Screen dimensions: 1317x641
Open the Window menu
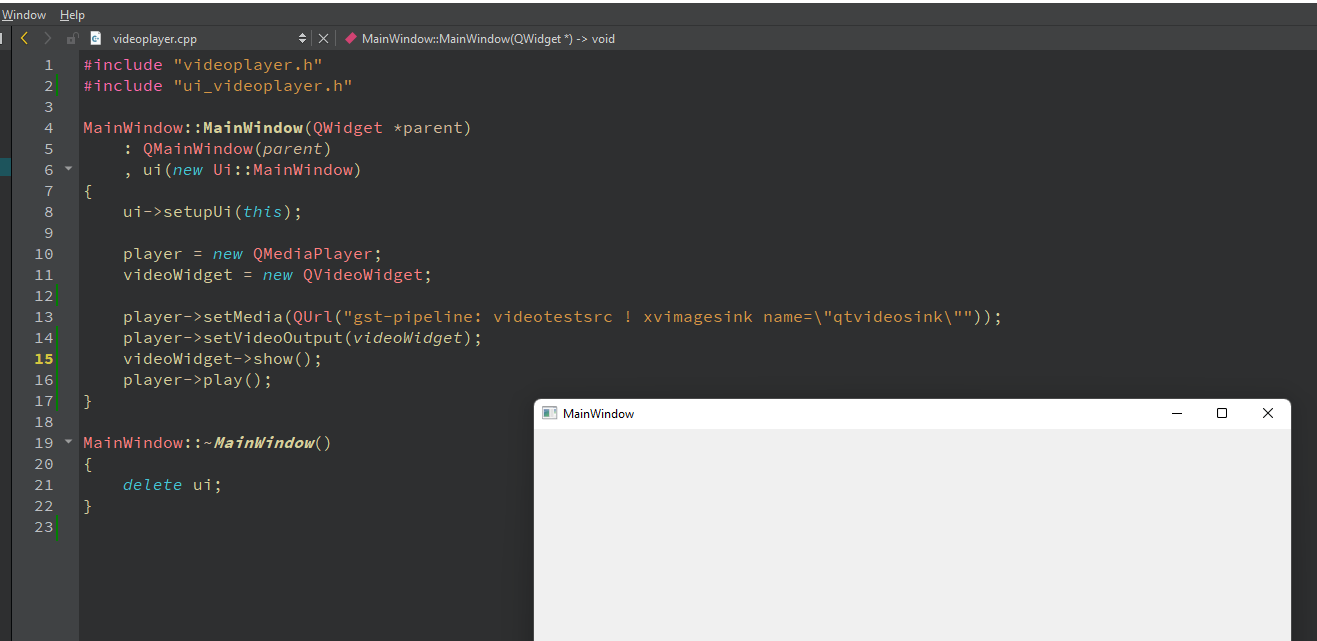click(23, 15)
